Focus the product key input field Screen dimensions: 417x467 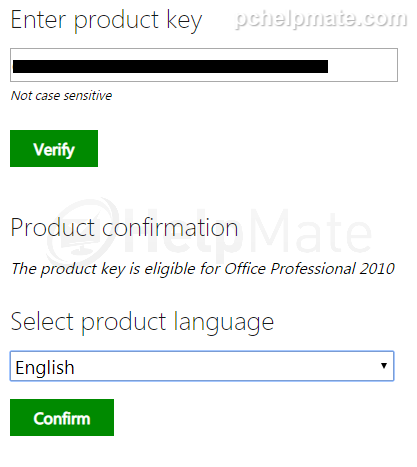pyautogui.click(x=204, y=65)
